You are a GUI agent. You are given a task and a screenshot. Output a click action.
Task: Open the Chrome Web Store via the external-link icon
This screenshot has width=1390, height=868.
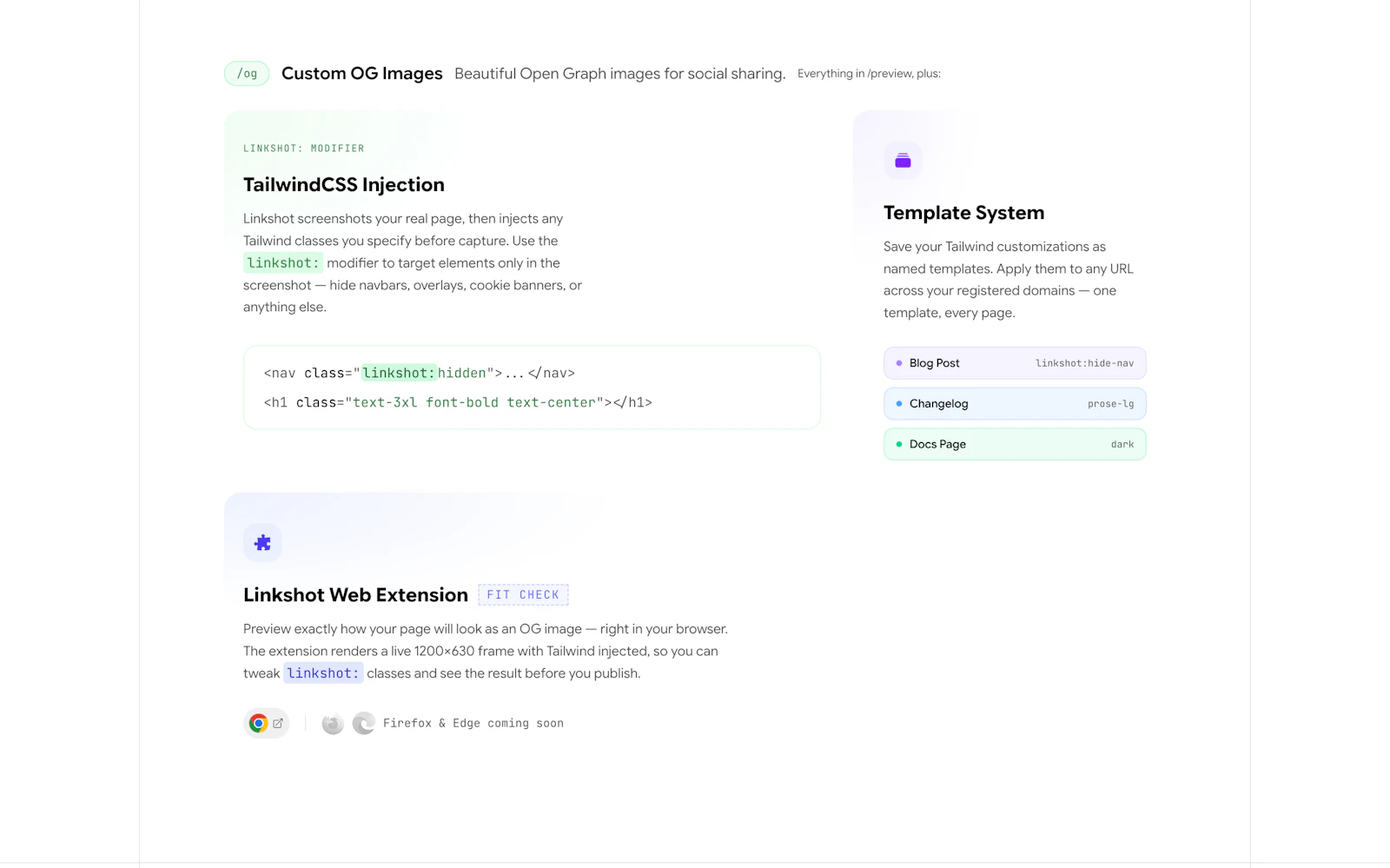(x=277, y=722)
